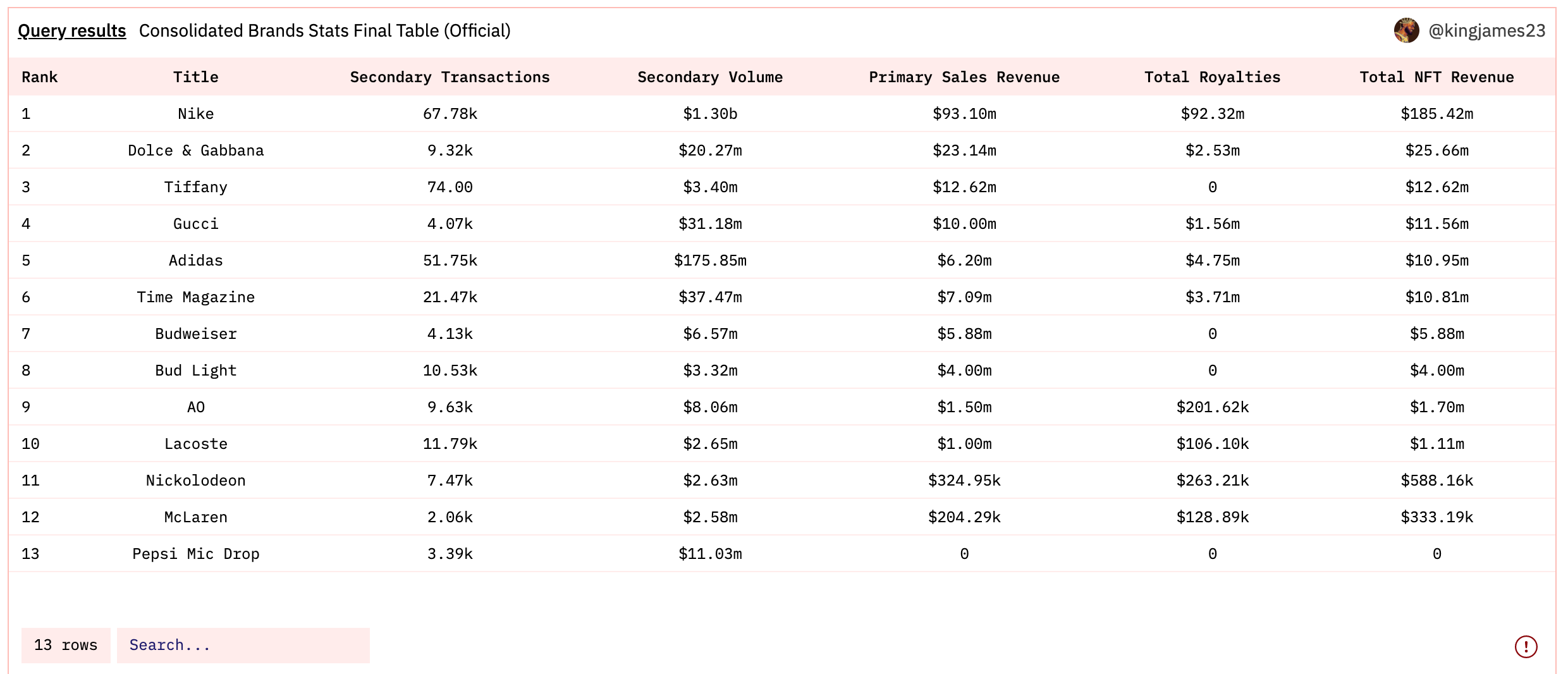
Task: Click the Pepsi Mic Drop title cell
Action: [x=196, y=554]
